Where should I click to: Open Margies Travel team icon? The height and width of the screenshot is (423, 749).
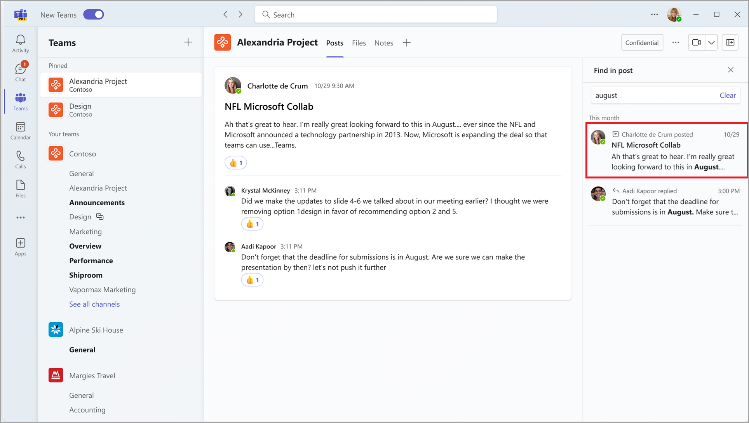56,375
